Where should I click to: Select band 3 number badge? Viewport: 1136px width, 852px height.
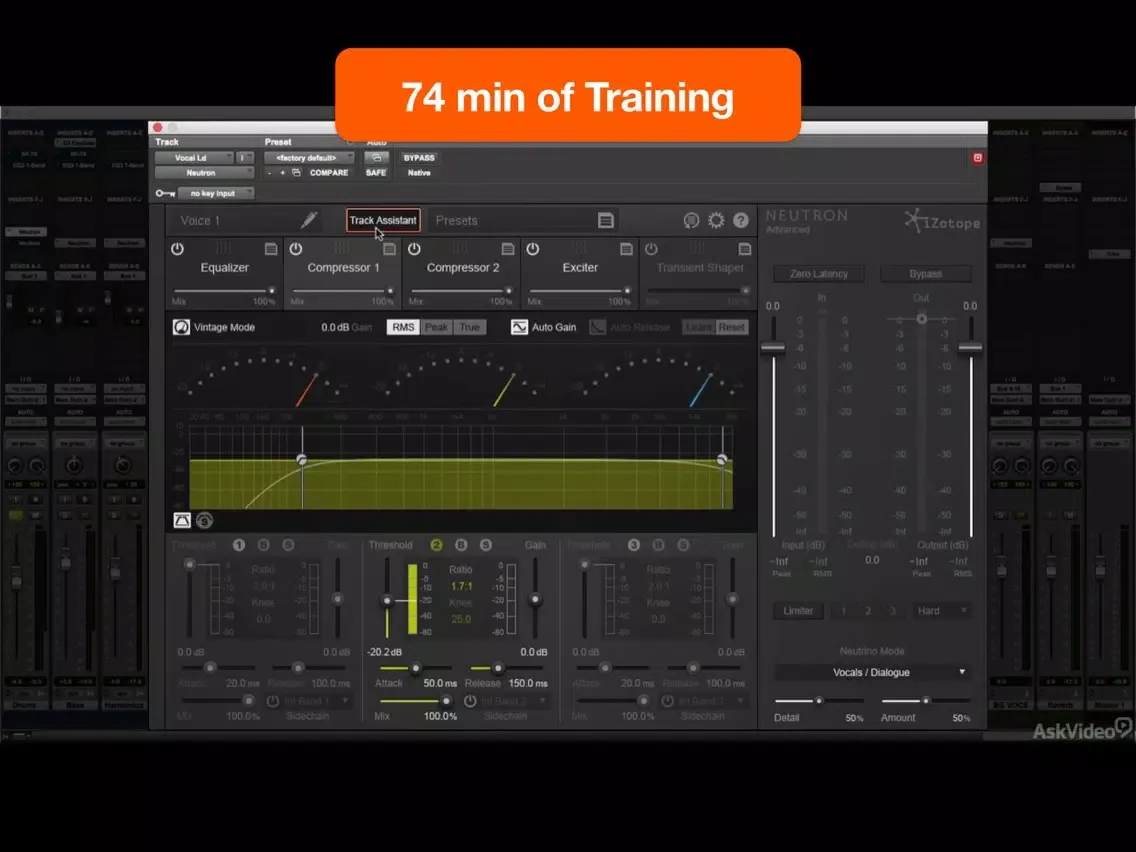pyautogui.click(x=634, y=545)
